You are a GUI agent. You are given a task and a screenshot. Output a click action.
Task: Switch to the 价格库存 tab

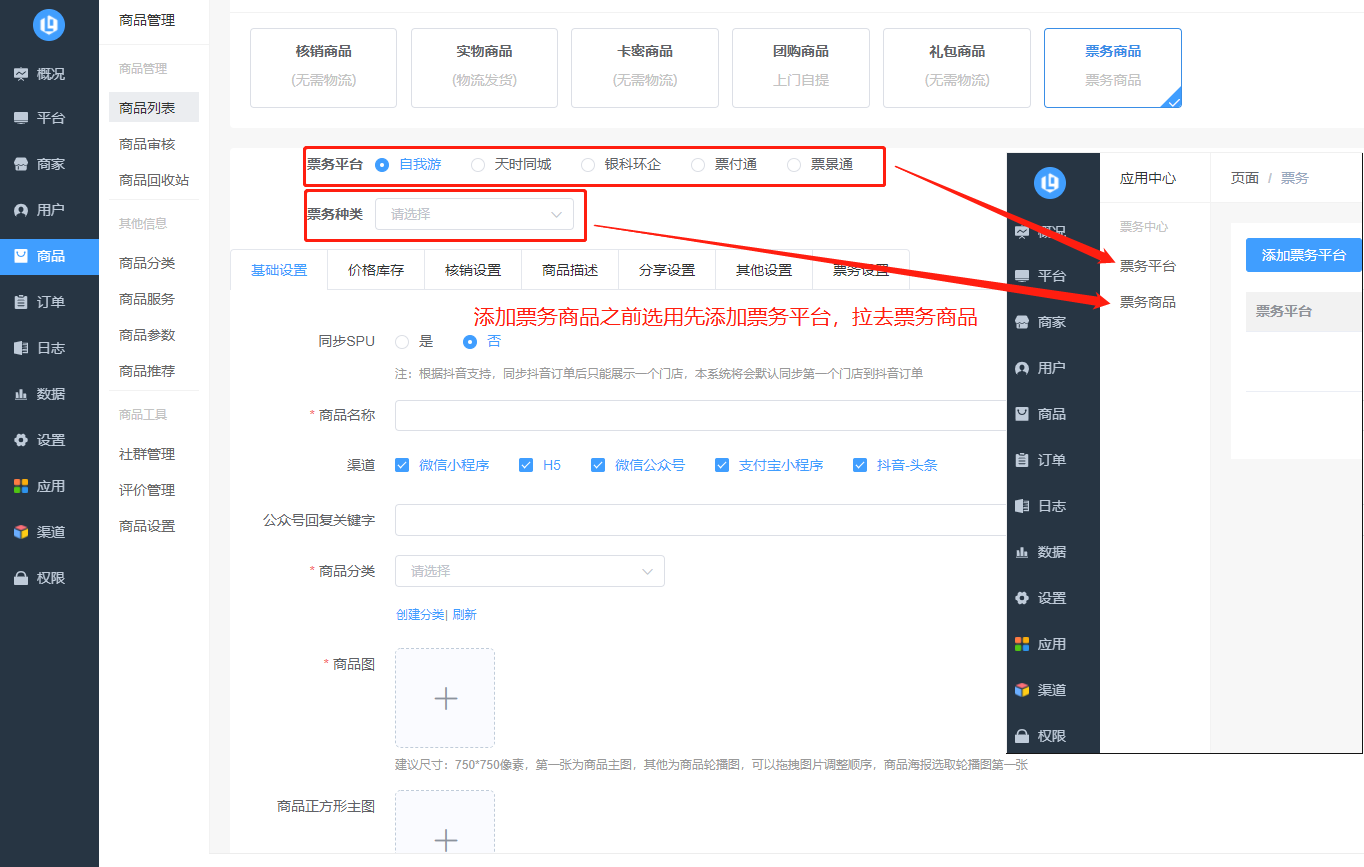tap(376, 270)
